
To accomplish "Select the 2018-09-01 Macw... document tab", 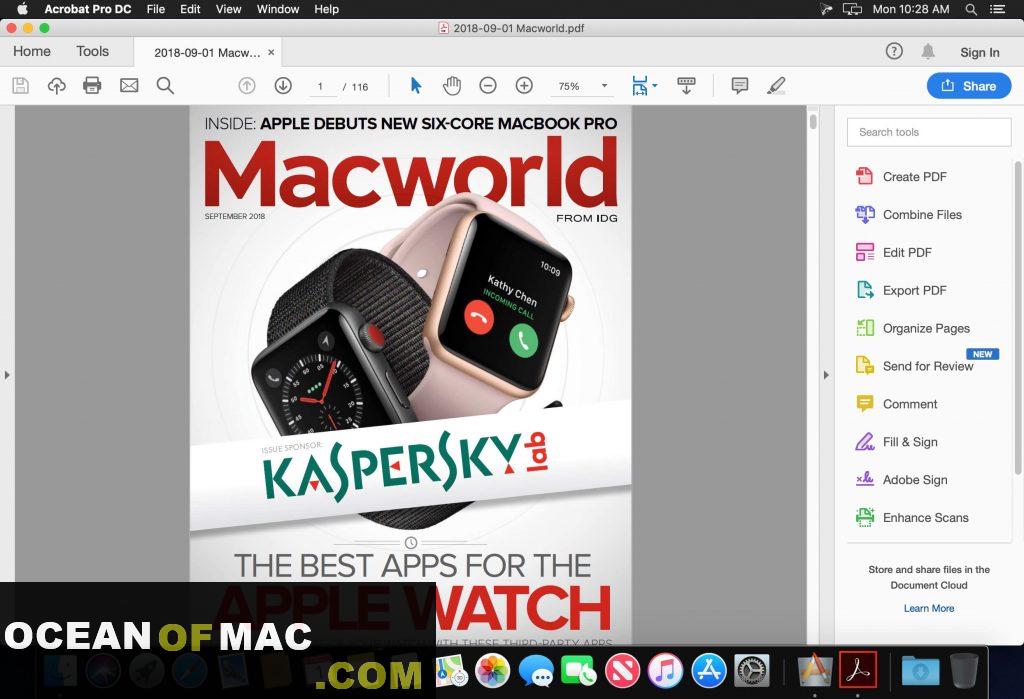I will click(206, 52).
